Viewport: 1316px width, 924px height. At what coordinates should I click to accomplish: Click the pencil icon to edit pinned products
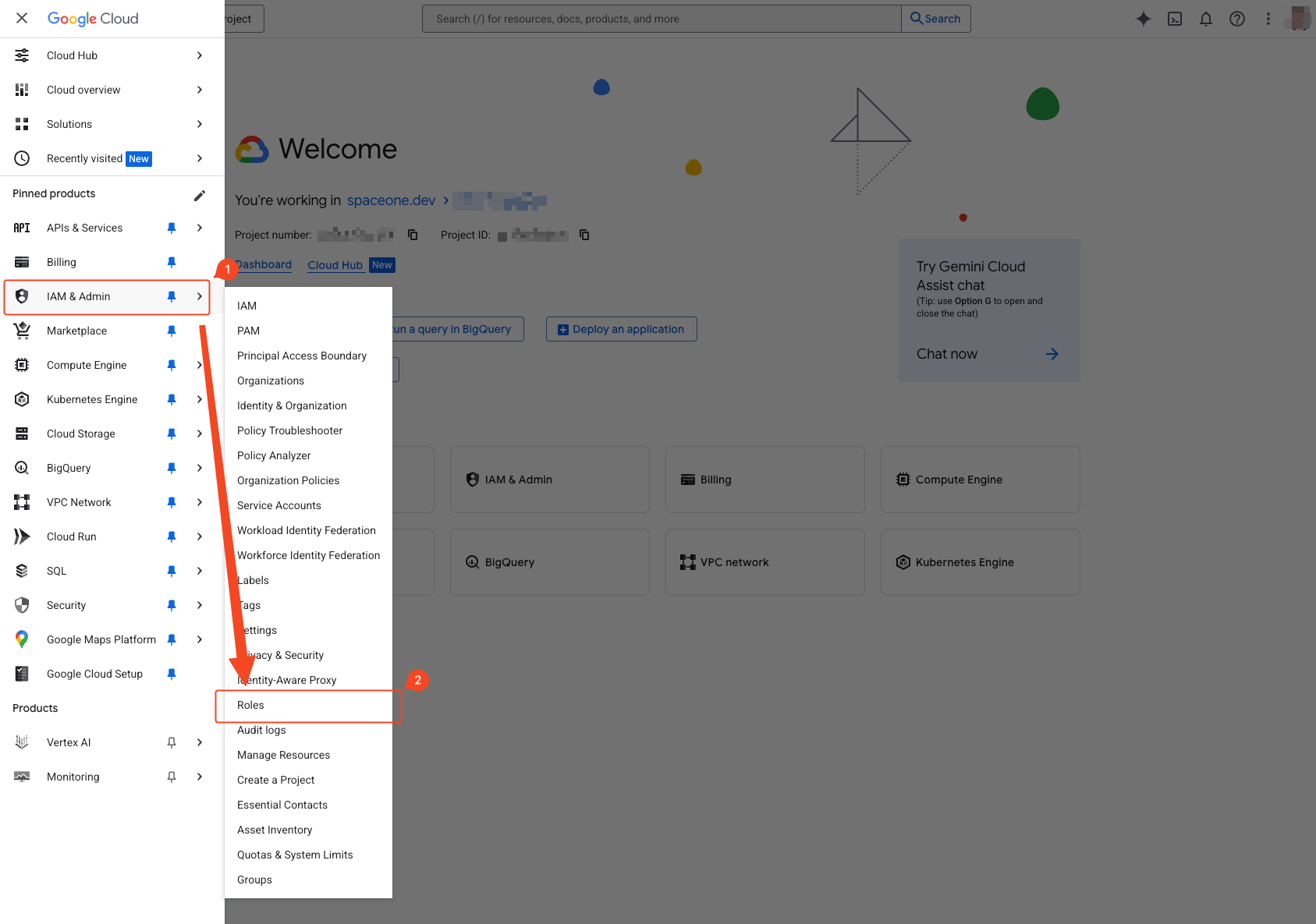click(200, 195)
